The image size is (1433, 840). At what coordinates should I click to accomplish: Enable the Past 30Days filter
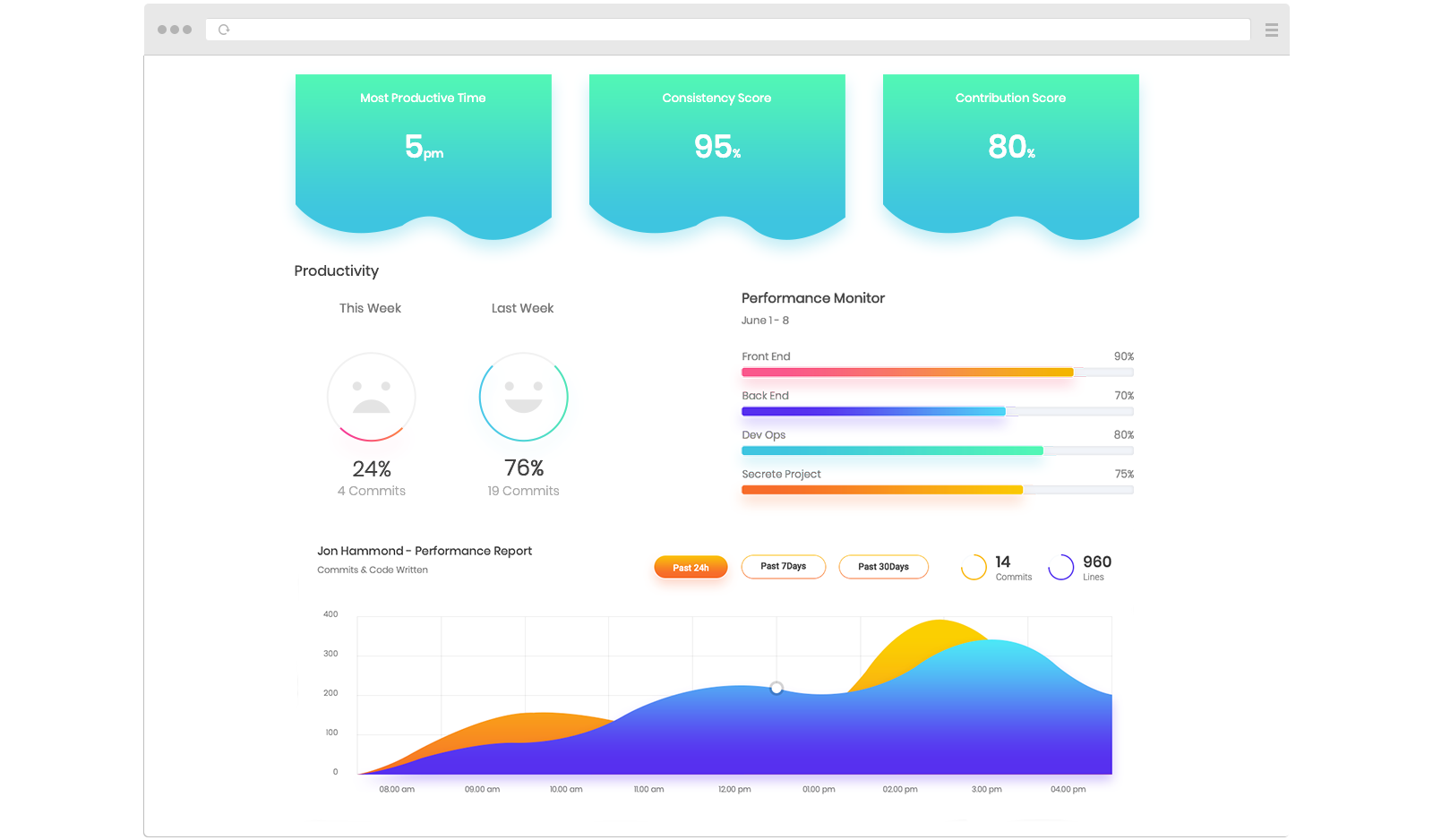[x=883, y=567]
